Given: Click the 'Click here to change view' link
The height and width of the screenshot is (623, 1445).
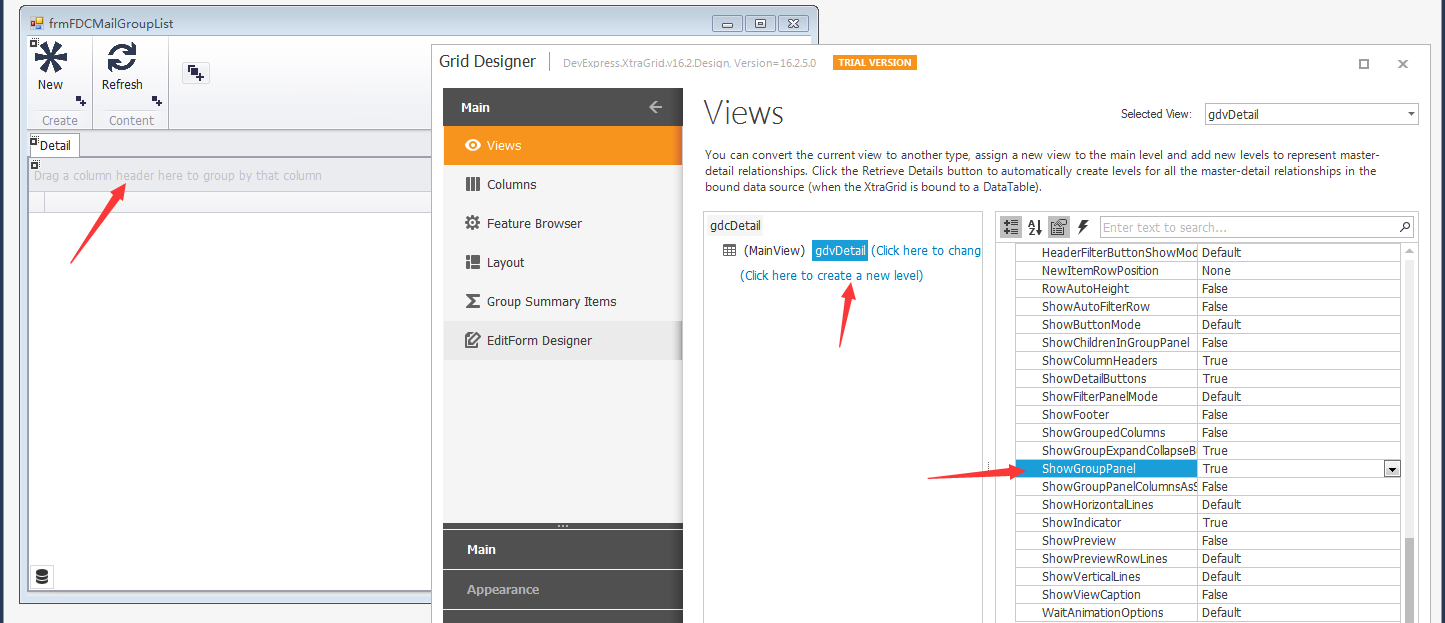Looking at the screenshot, I should 926,250.
